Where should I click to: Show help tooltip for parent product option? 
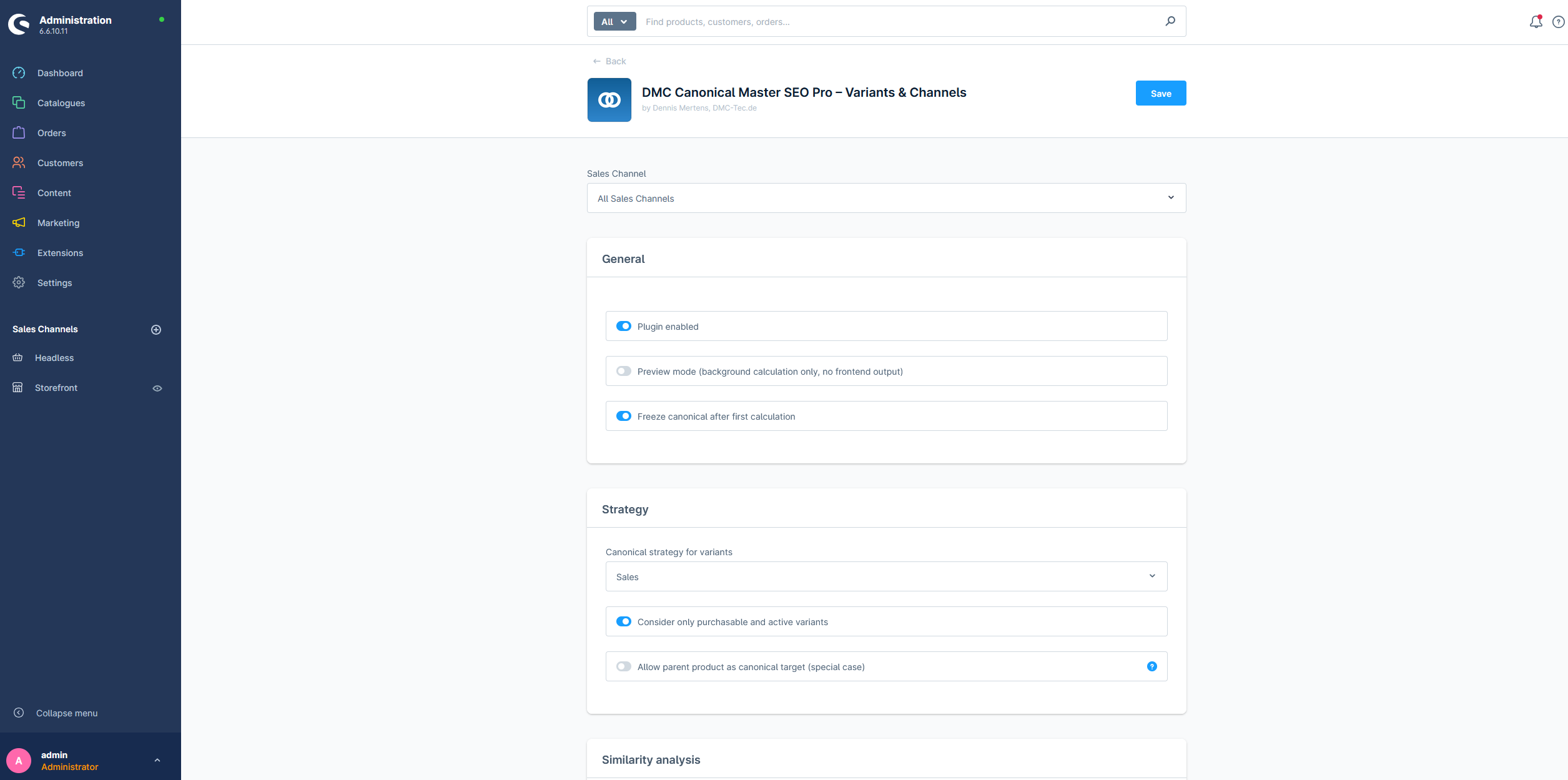tap(1152, 667)
